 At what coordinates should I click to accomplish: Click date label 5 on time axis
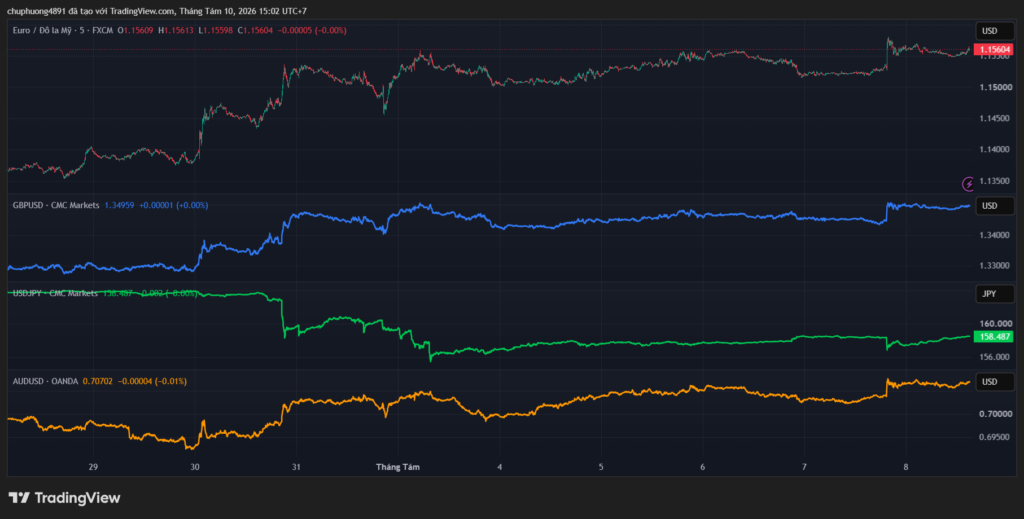(601, 467)
